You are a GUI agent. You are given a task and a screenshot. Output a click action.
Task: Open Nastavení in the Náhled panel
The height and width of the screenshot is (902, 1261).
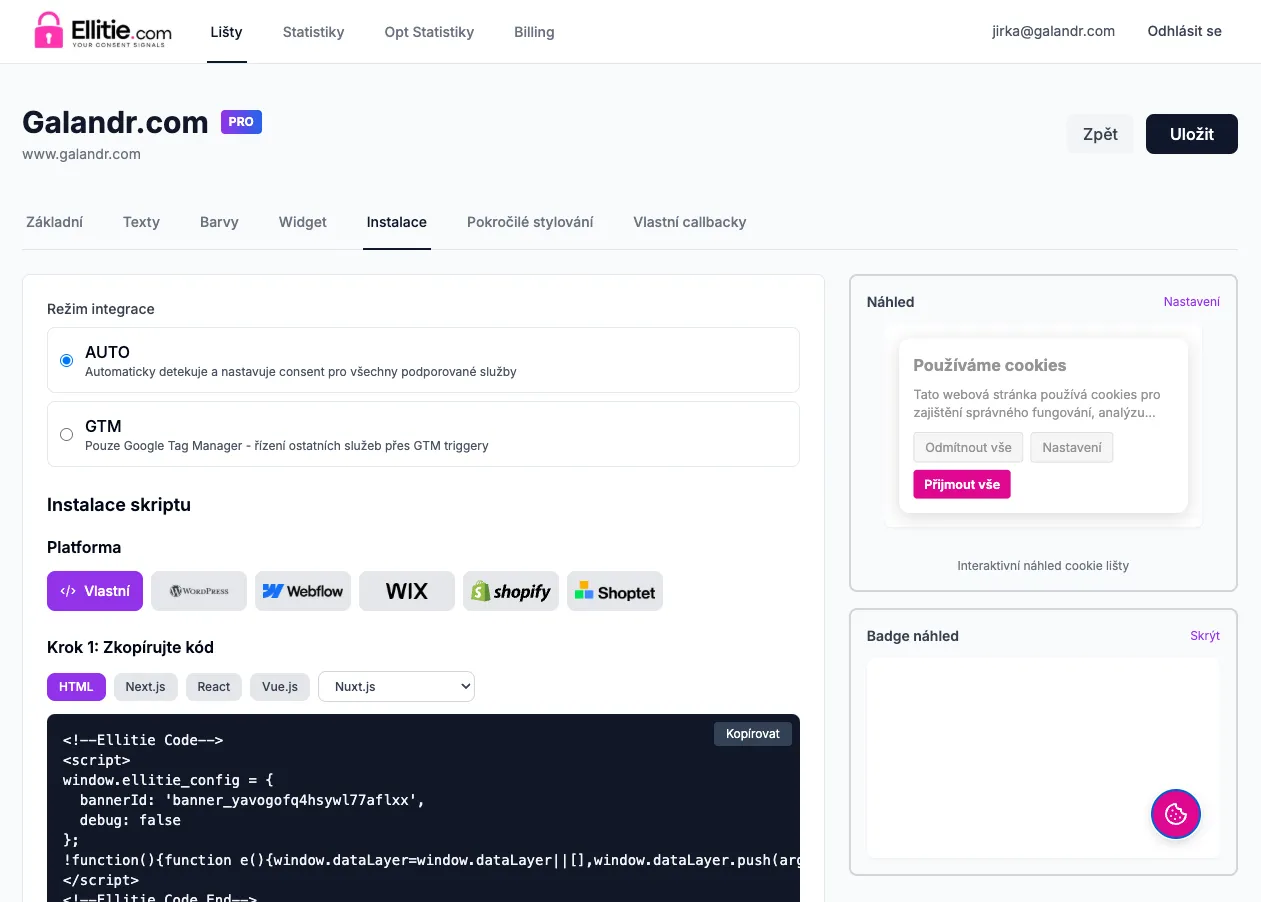pos(1192,301)
